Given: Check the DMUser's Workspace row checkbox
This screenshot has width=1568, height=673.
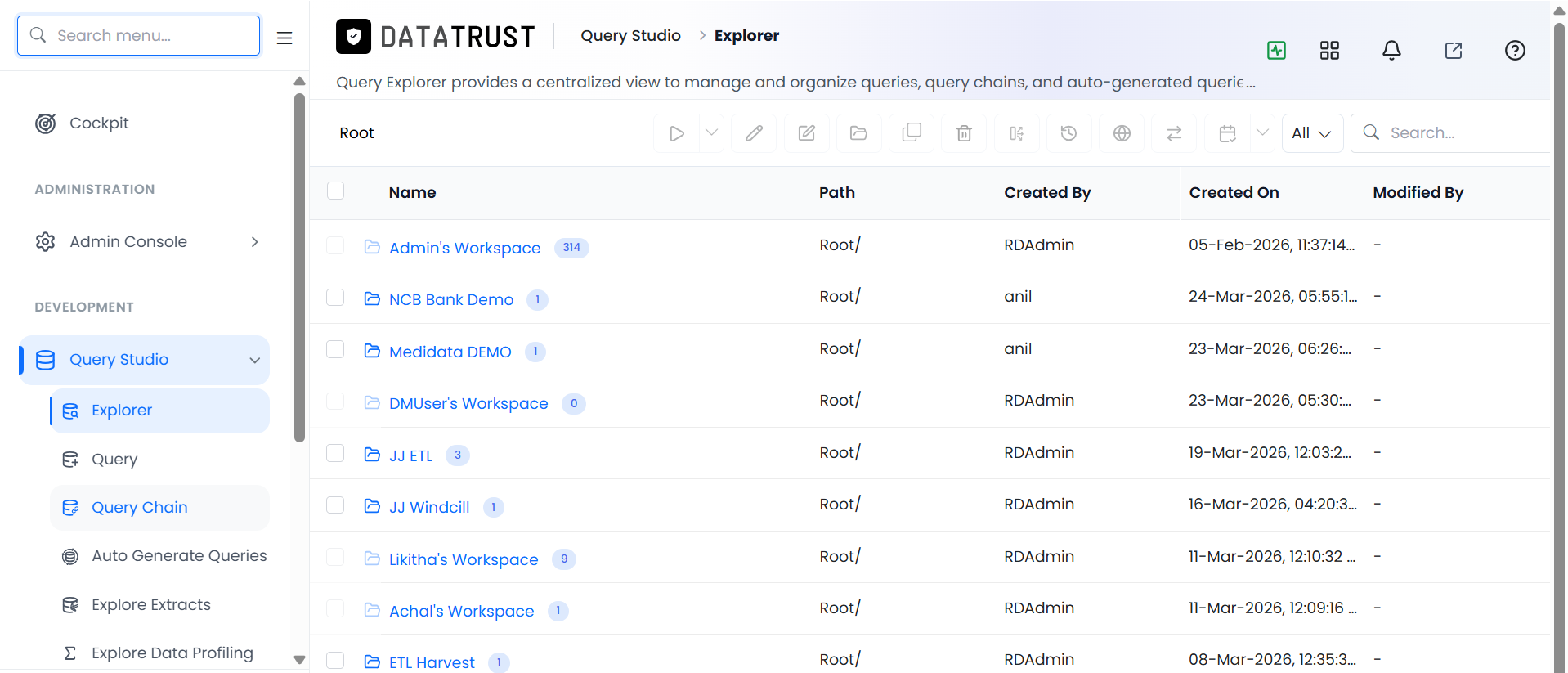Looking at the screenshot, I should [x=335, y=401].
